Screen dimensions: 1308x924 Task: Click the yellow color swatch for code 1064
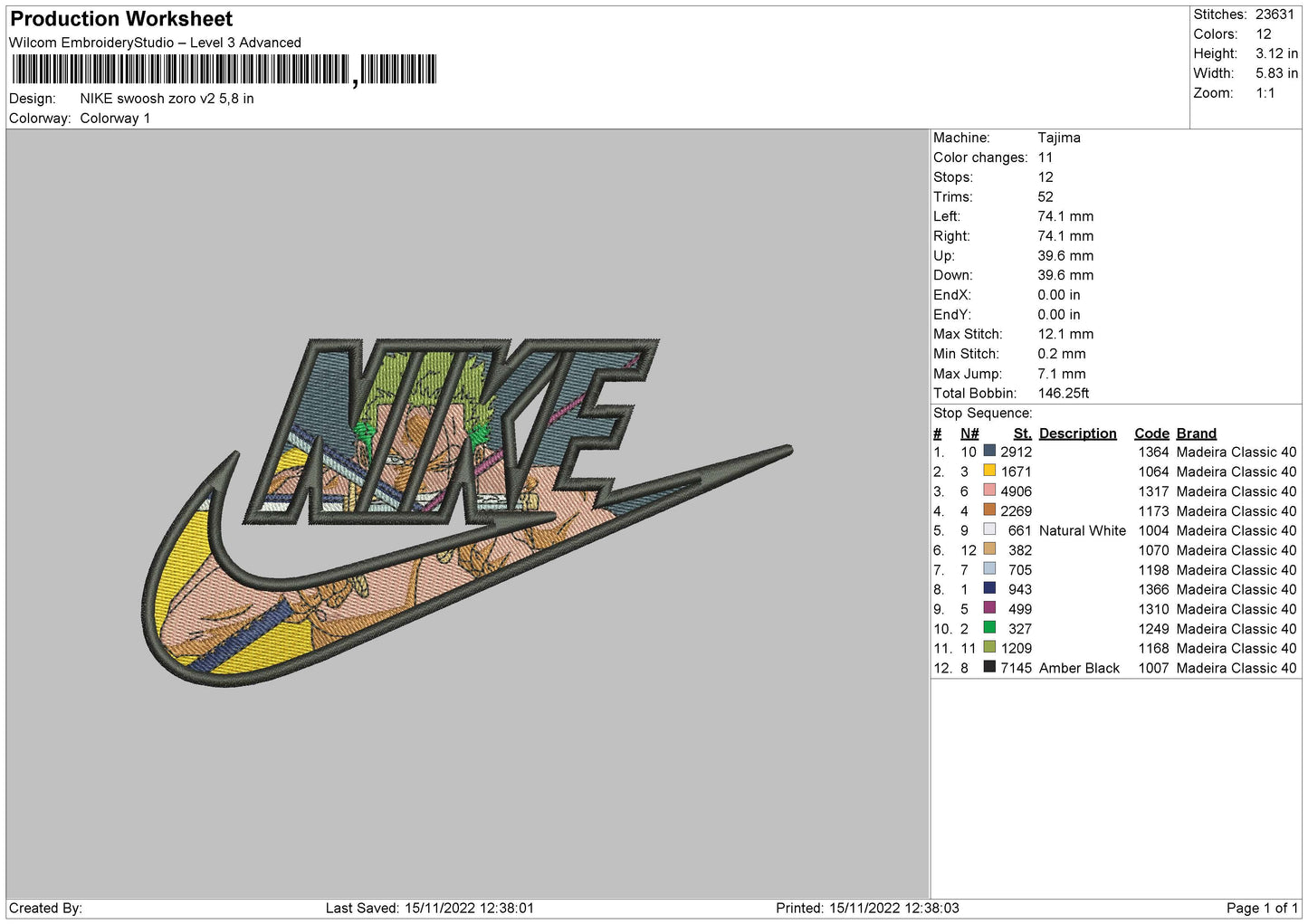click(x=989, y=471)
